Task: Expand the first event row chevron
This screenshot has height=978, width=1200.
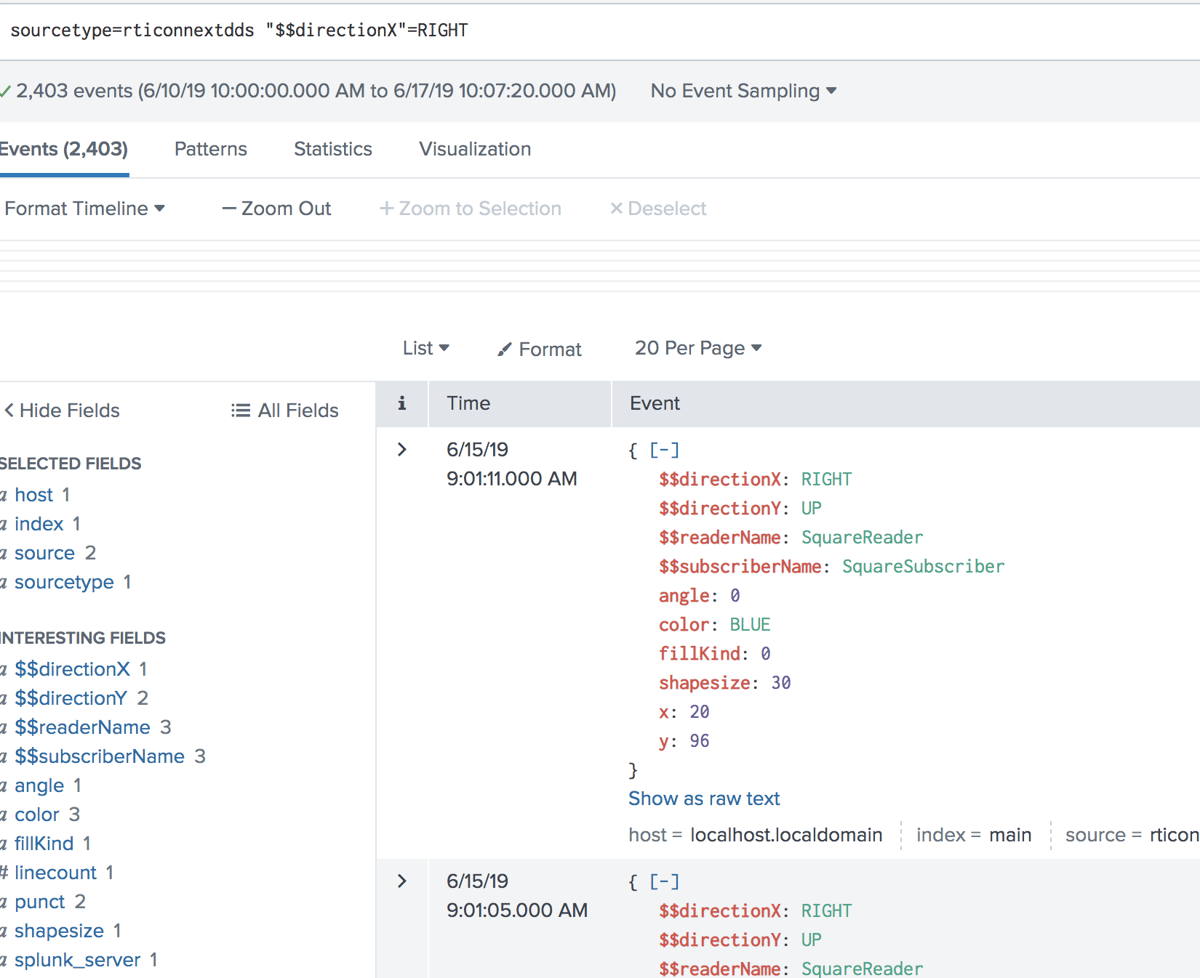Action: pyautogui.click(x=402, y=450)
